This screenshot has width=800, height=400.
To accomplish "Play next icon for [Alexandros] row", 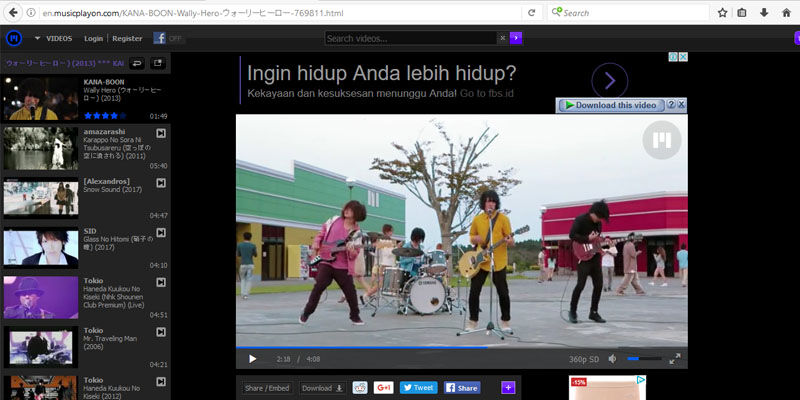I will tap(161, 183).
